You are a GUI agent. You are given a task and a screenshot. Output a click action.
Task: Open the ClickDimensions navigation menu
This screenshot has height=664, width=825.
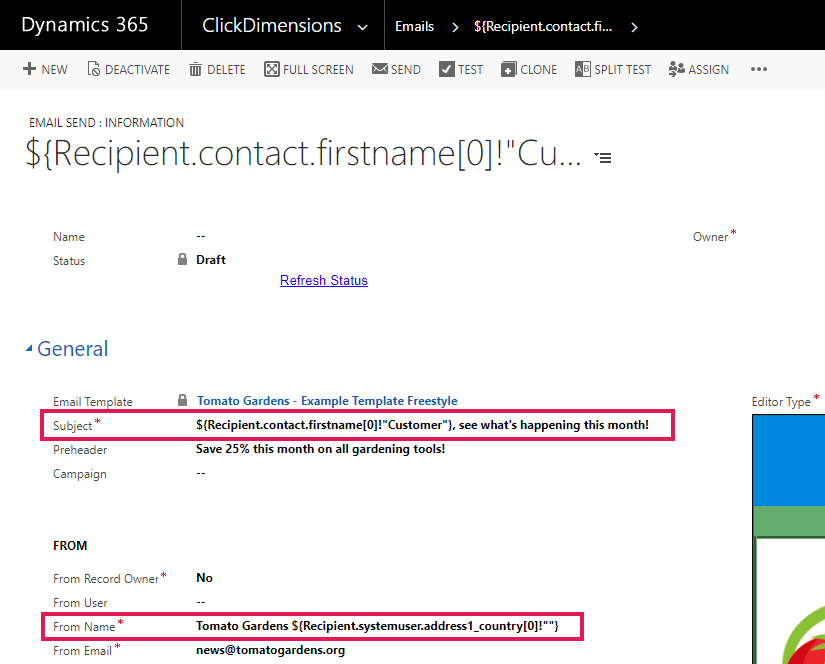click(271, 25)
